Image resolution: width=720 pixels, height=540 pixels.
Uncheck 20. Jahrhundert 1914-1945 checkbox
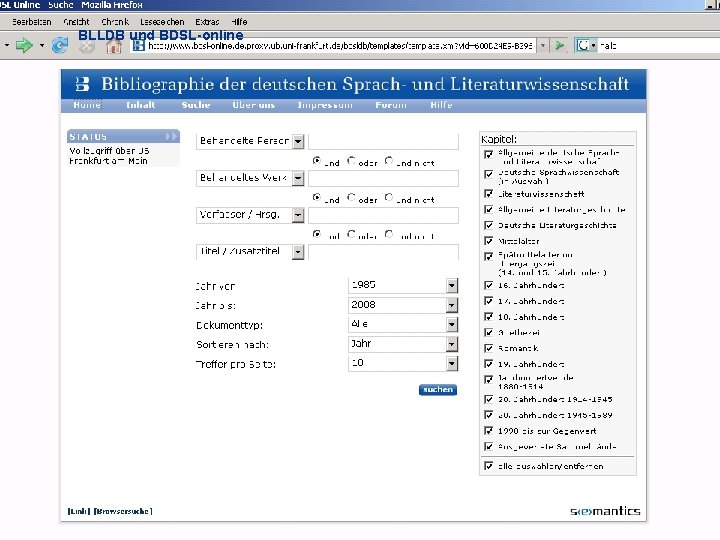coord(489,399)
